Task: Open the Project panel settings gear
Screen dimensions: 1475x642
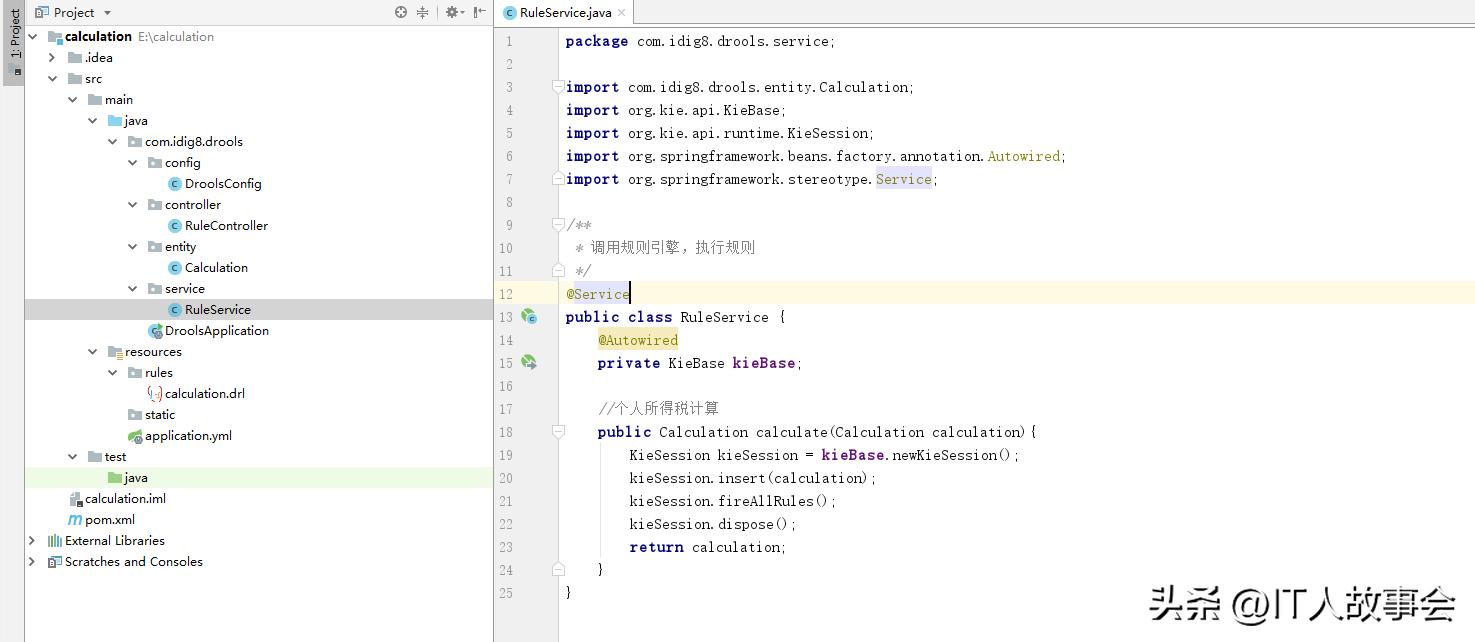Action: tap(452, 12)
